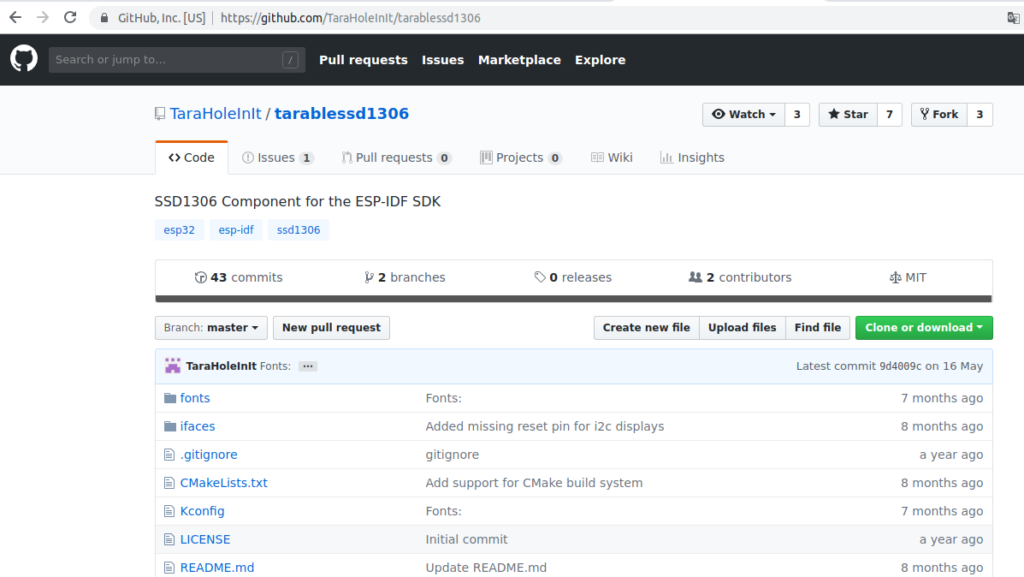Fork the repository
The image size is (1024, 577).
939,114
